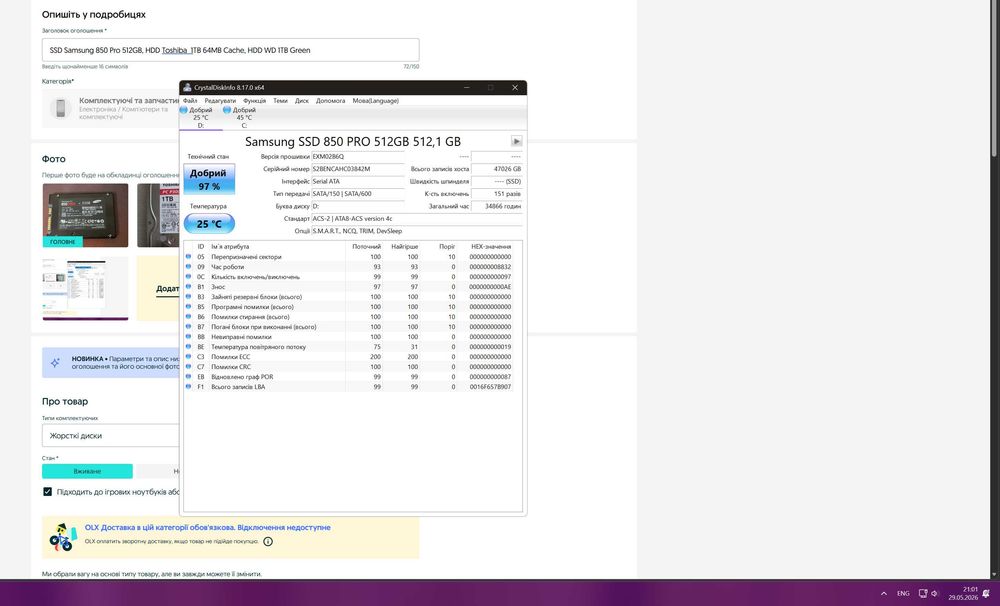Viewport: 1000px width, 606px height.
Task: Click the serial number field S2BENCAHC03842M
Action: click(x=358, y=169)
